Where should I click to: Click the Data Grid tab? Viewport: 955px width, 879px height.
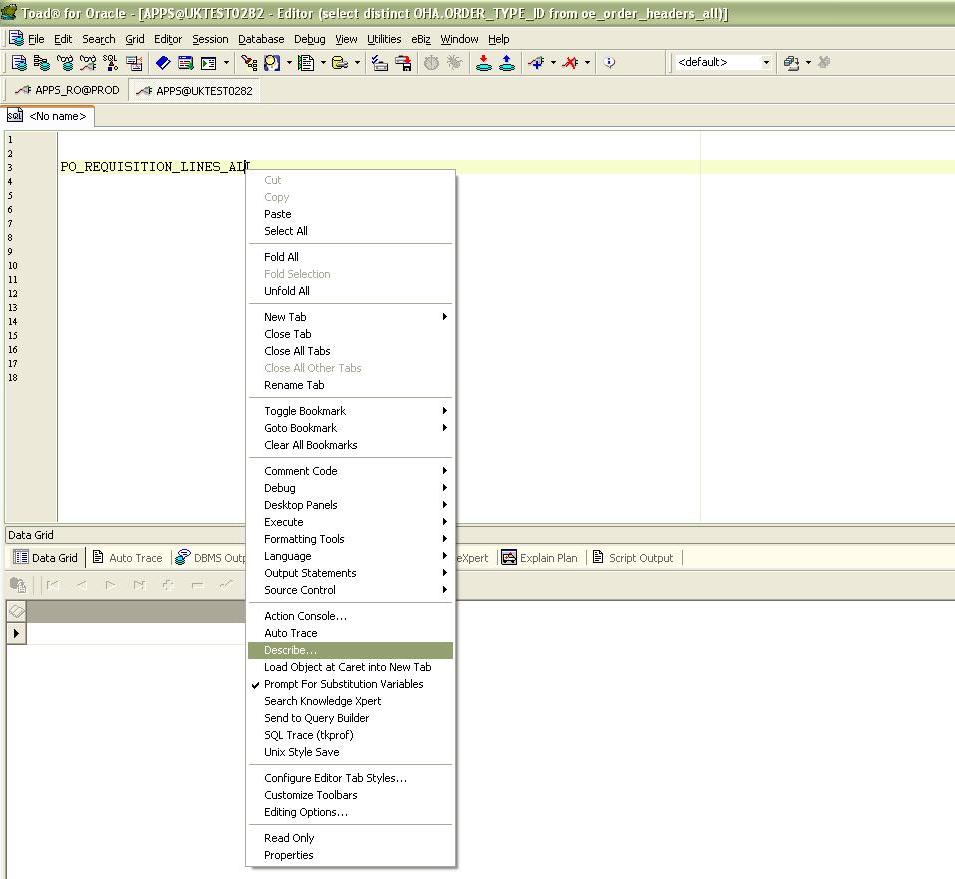coord(46,558)
